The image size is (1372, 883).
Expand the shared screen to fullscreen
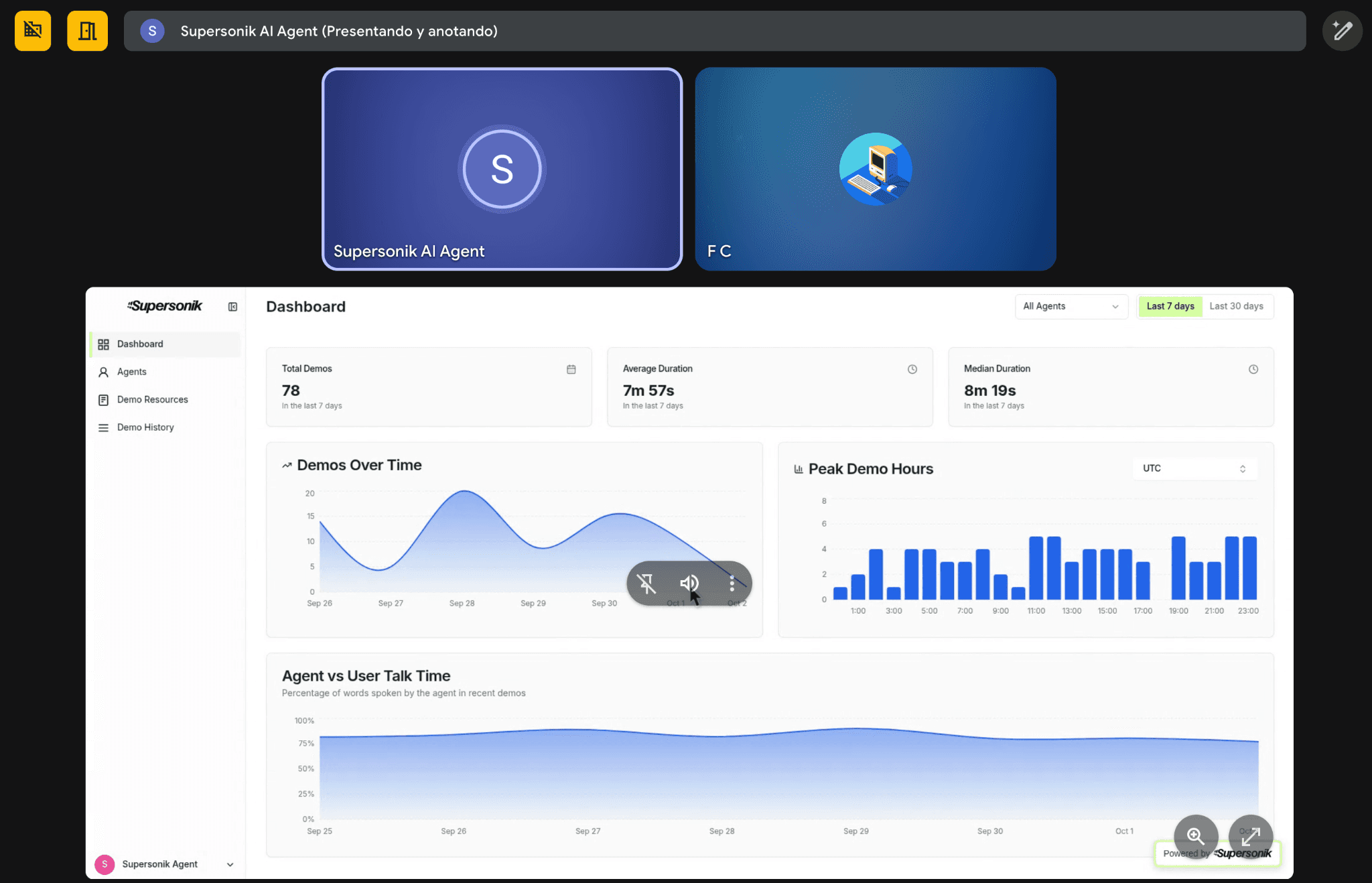(1250, 835)
